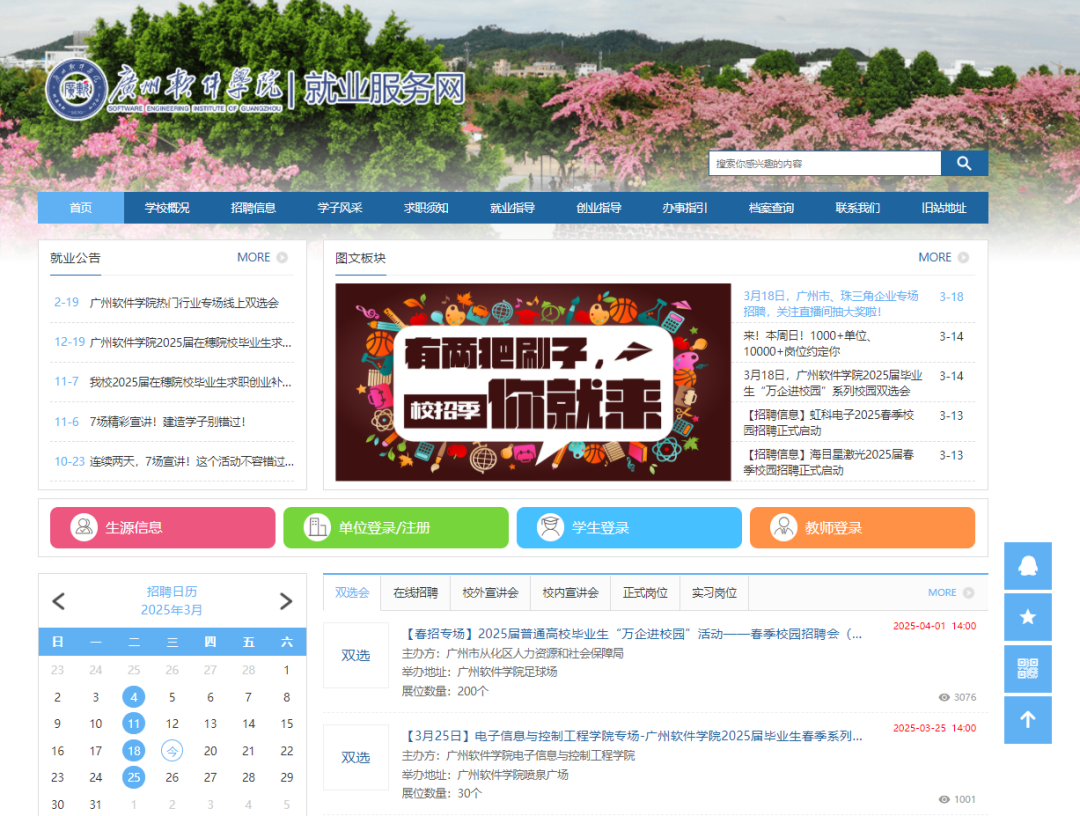Open 生源信息 pink button

point(162,528)
